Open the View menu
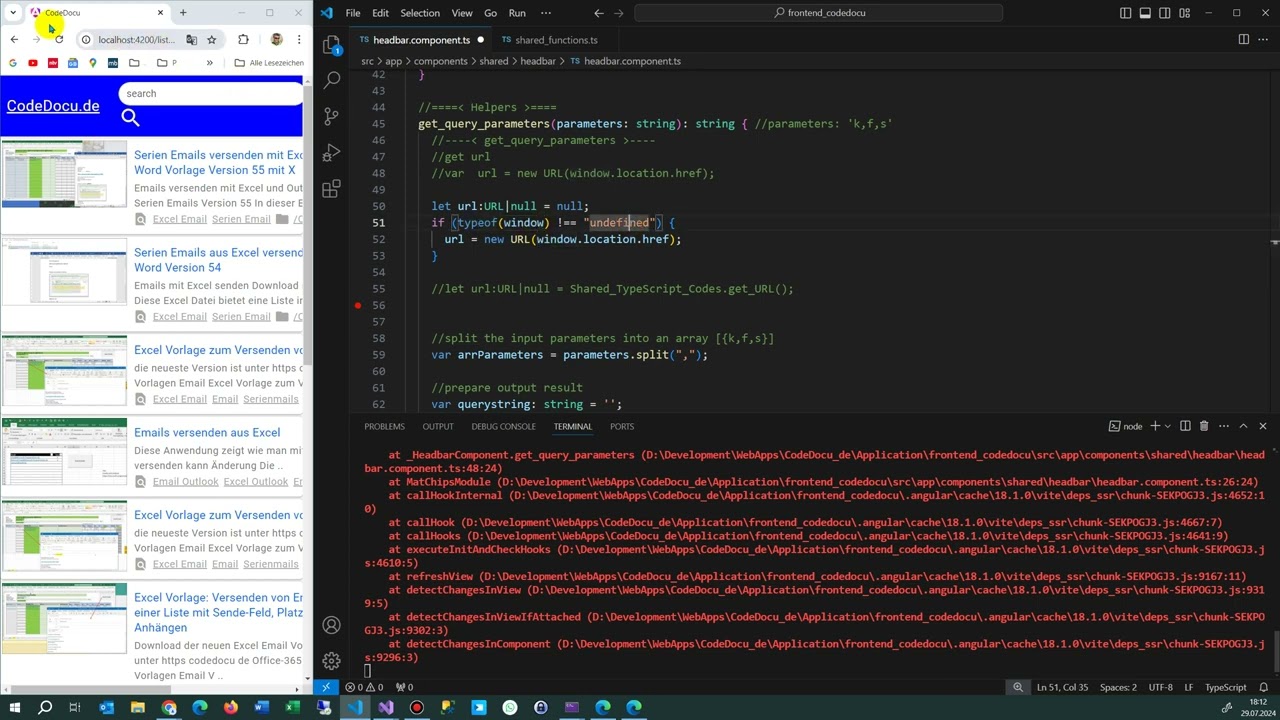This screenshot has width=1280, height=720. pyautogui.click(x=462, y=13)
